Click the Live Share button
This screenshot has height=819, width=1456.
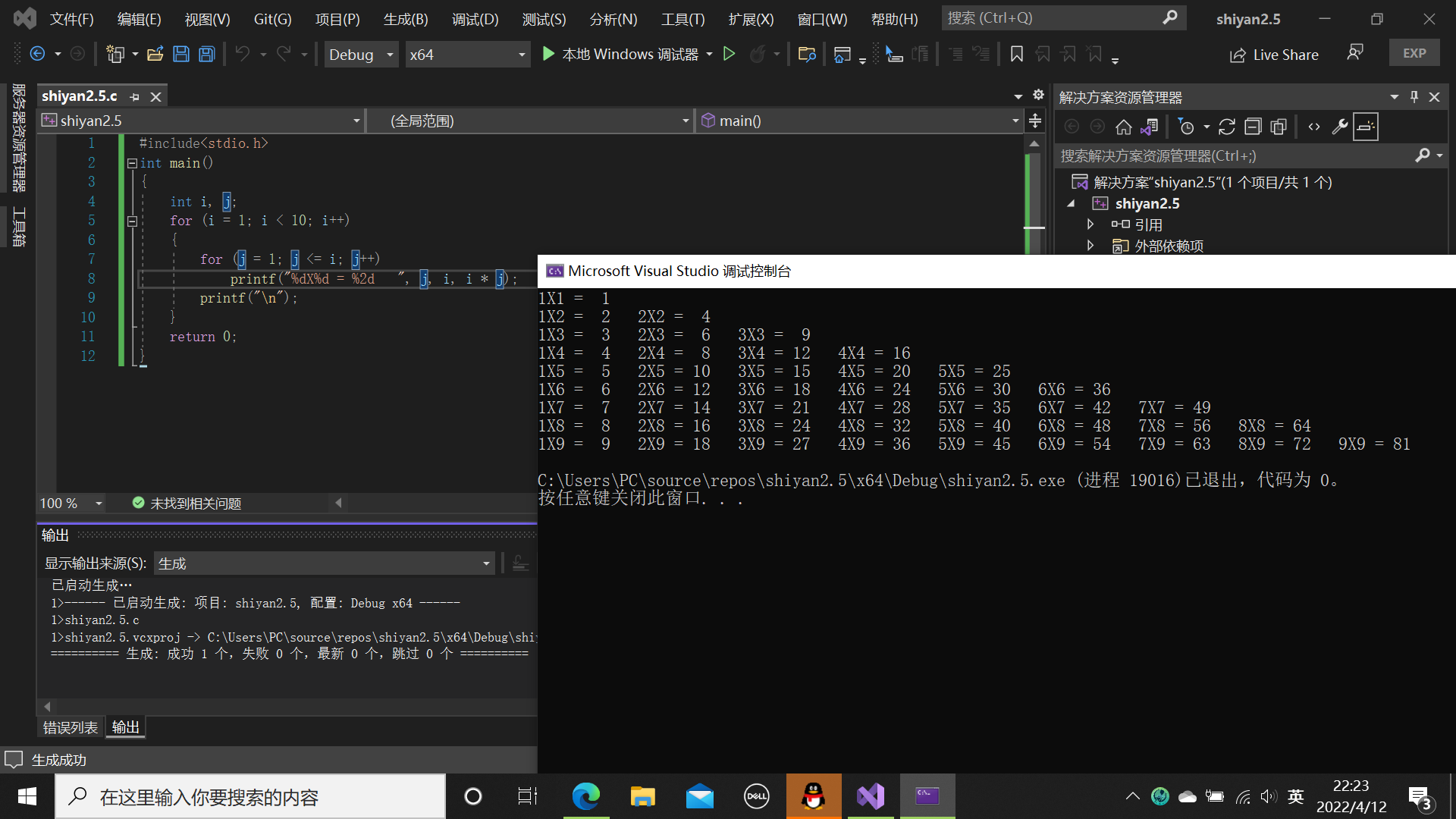(x=1274, y=55)
